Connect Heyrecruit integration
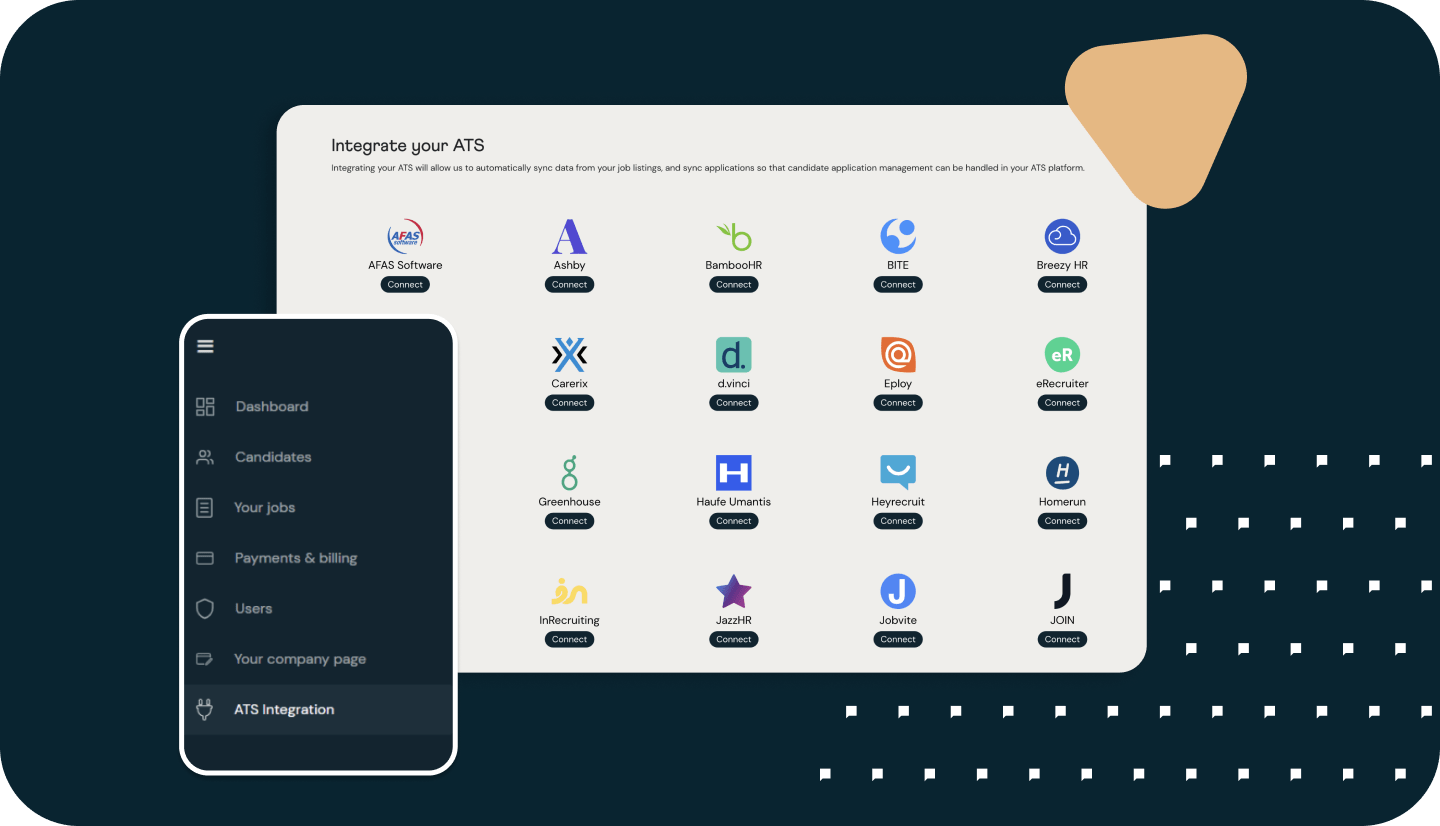 pos(898,520)
